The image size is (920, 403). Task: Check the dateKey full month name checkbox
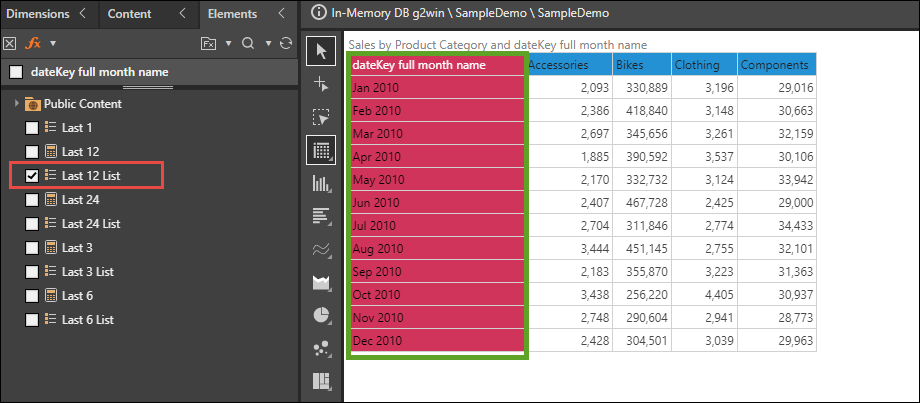(16, 72)
